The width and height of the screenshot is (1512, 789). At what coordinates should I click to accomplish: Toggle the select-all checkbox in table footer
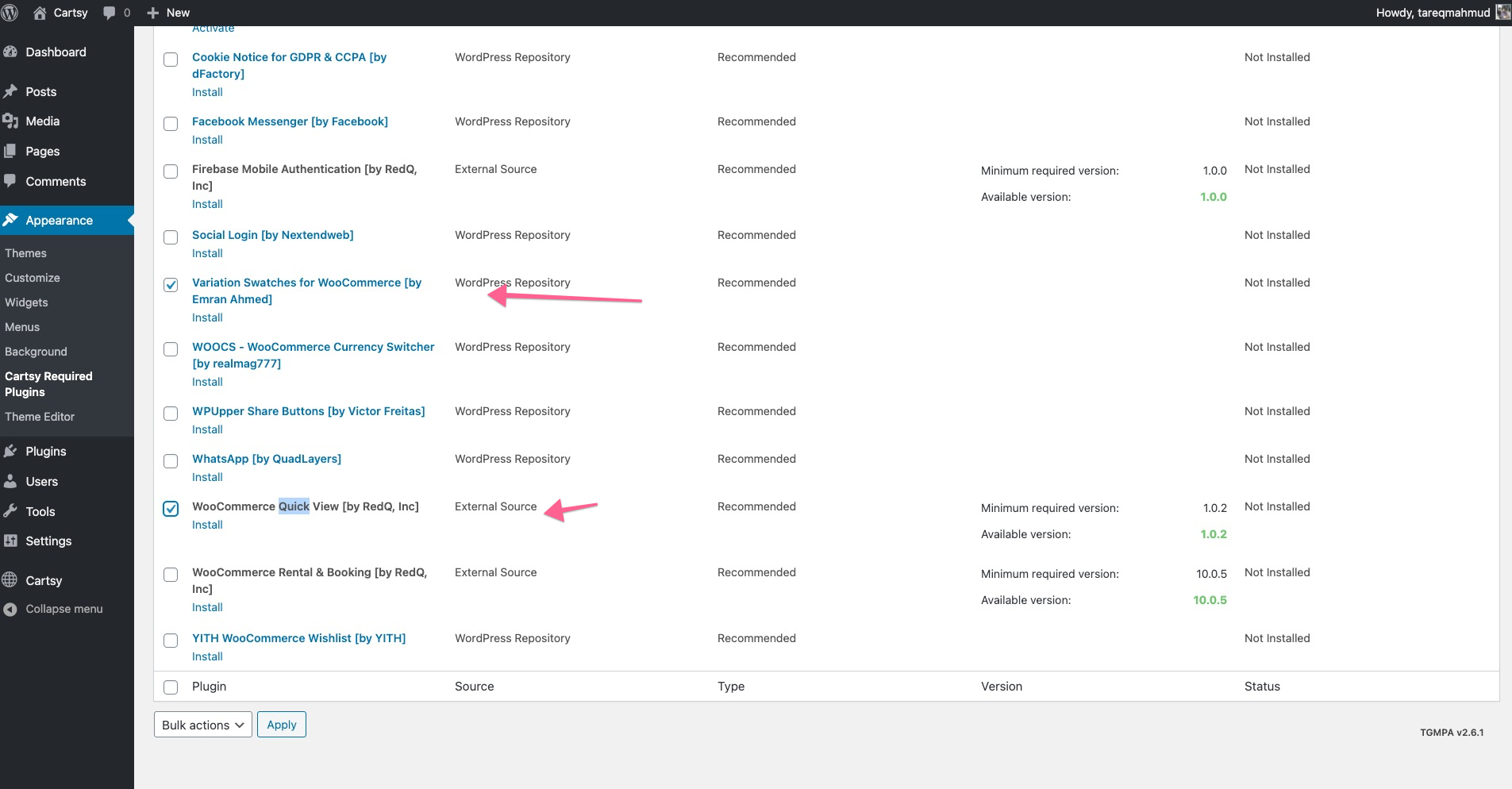pos(171,687)
